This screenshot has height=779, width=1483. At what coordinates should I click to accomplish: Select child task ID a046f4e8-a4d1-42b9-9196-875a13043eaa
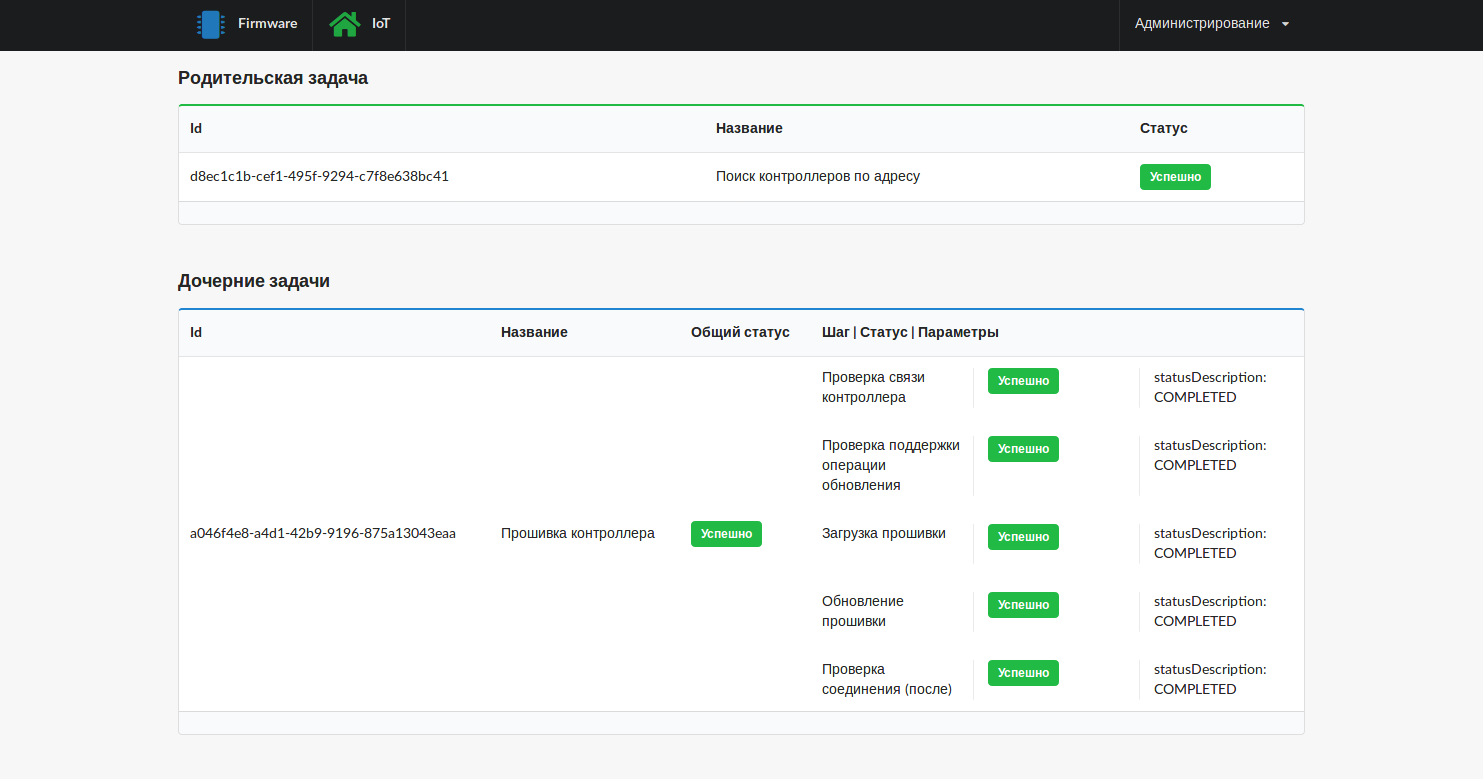click(x=323, y=534)
